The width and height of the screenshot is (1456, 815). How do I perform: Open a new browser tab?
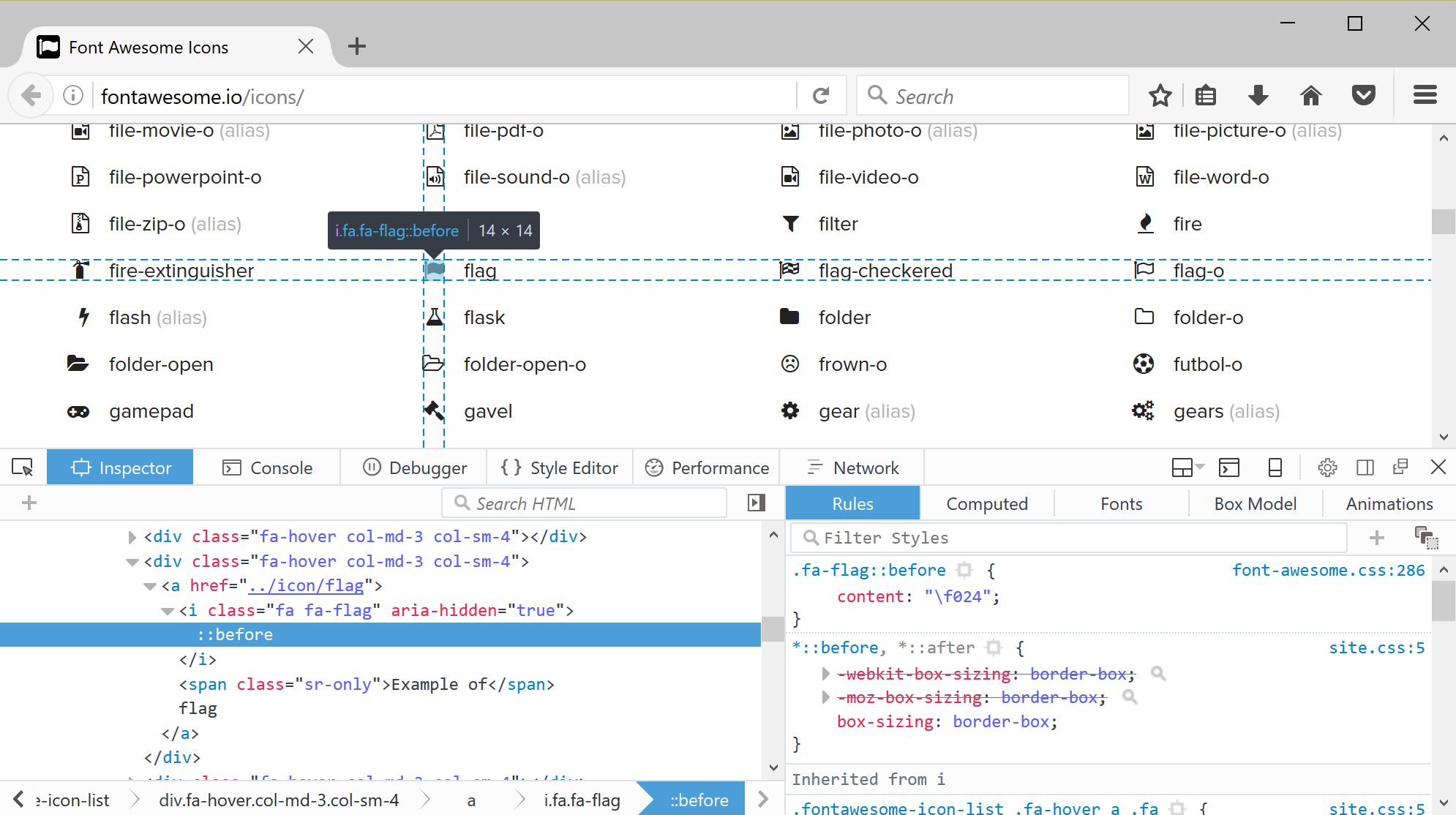click(x=357, y=47)
